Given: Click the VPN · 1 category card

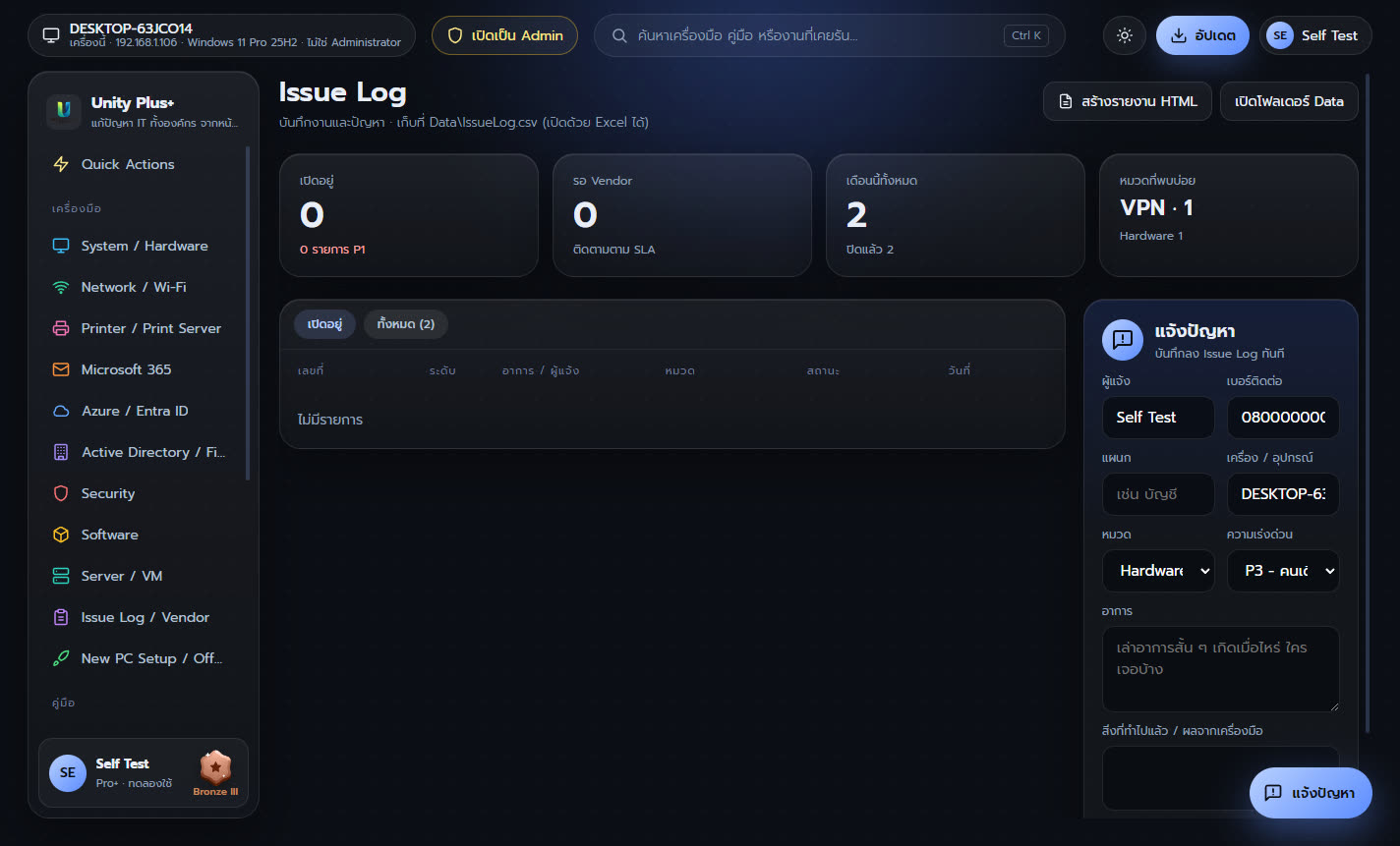Looking at the screenshot, I should click(x=1229, y=215).
